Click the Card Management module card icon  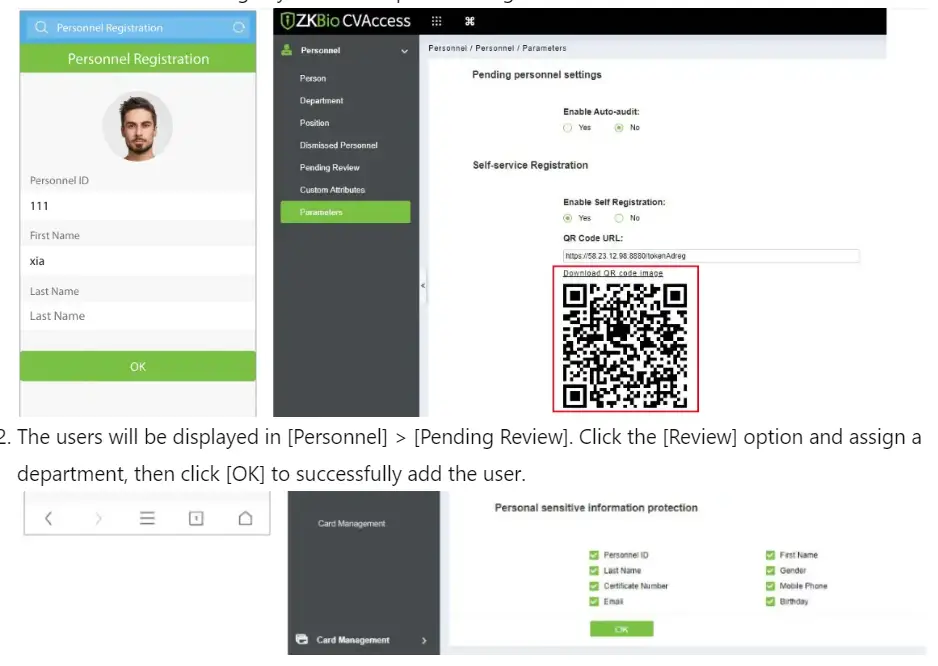302,639
